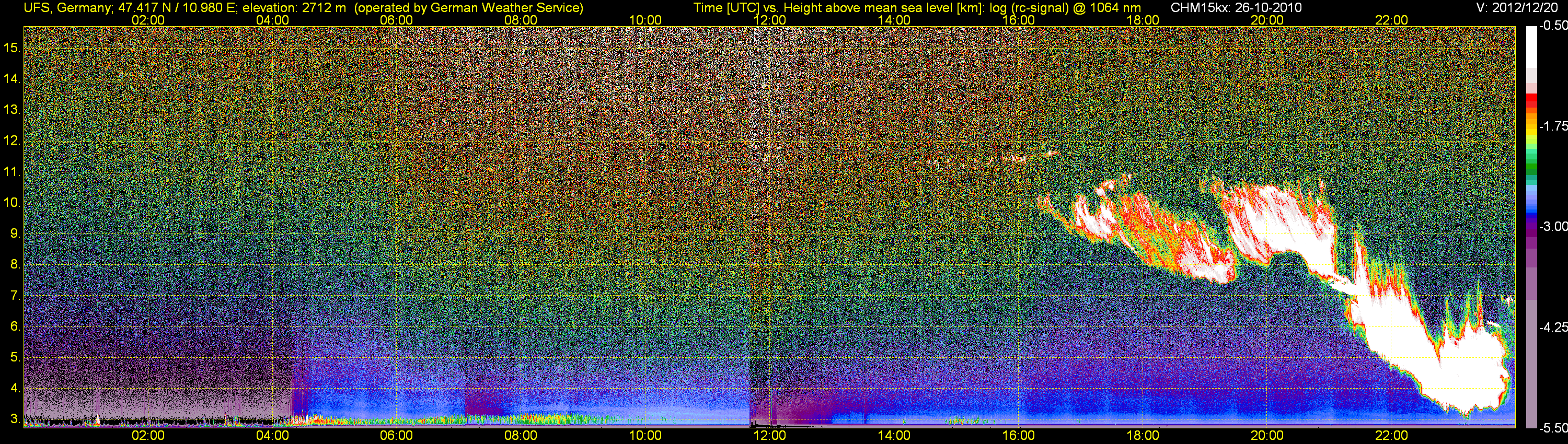This screenshot has width=1568, height=444.
Task: Pick the red band of the color scale
Action: (1531, 100)
